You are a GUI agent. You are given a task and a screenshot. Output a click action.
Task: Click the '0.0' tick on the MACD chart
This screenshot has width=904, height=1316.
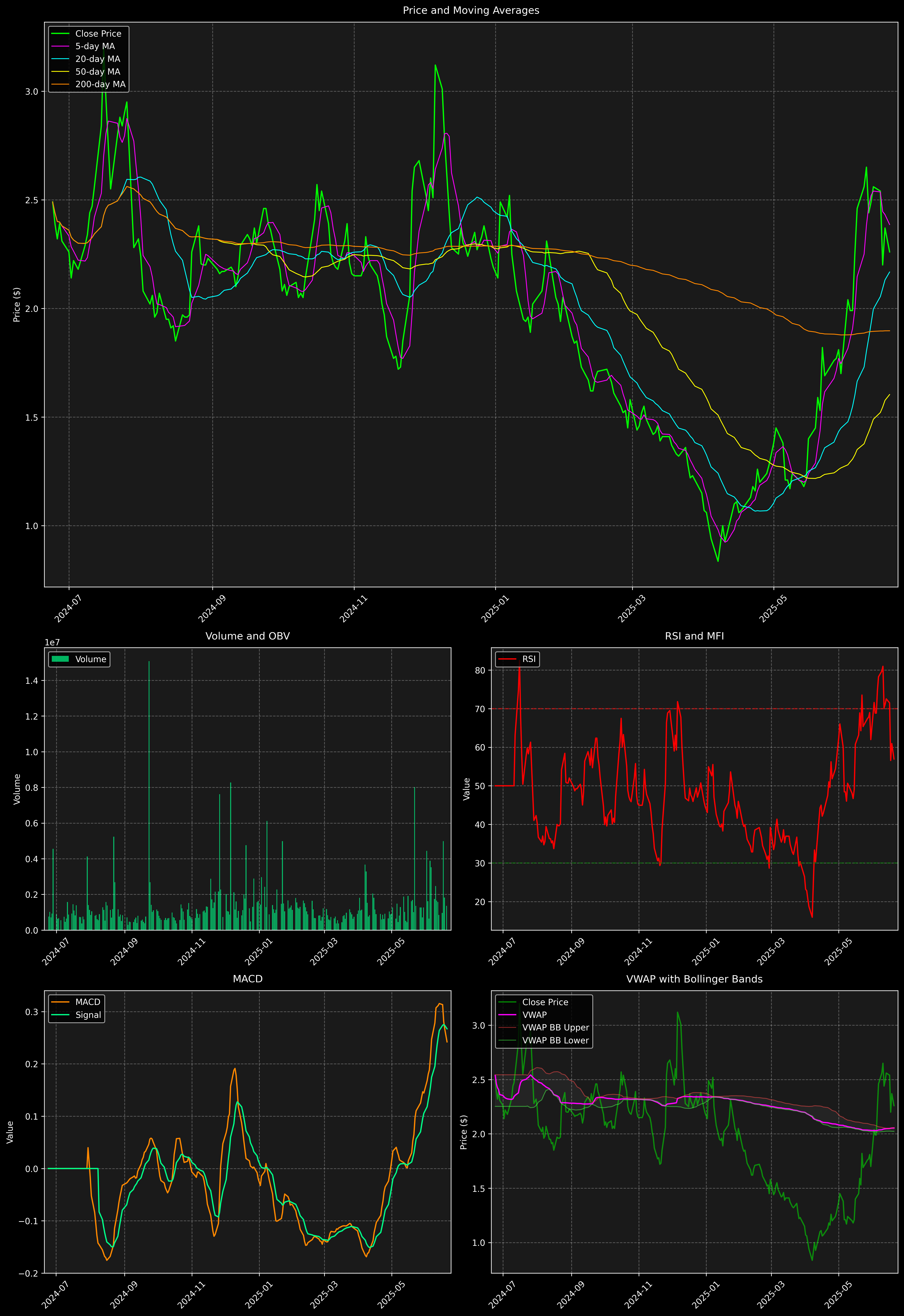click(x=32, y=1169)
